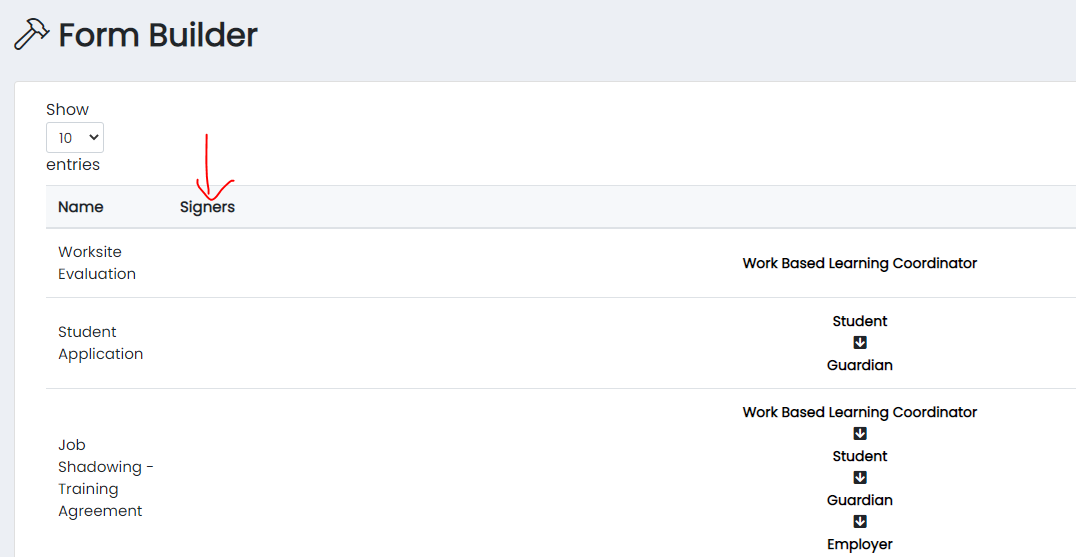Click down arrow icon in Student Application row
Screen dimensions: 1076x557
coord(860,343)
